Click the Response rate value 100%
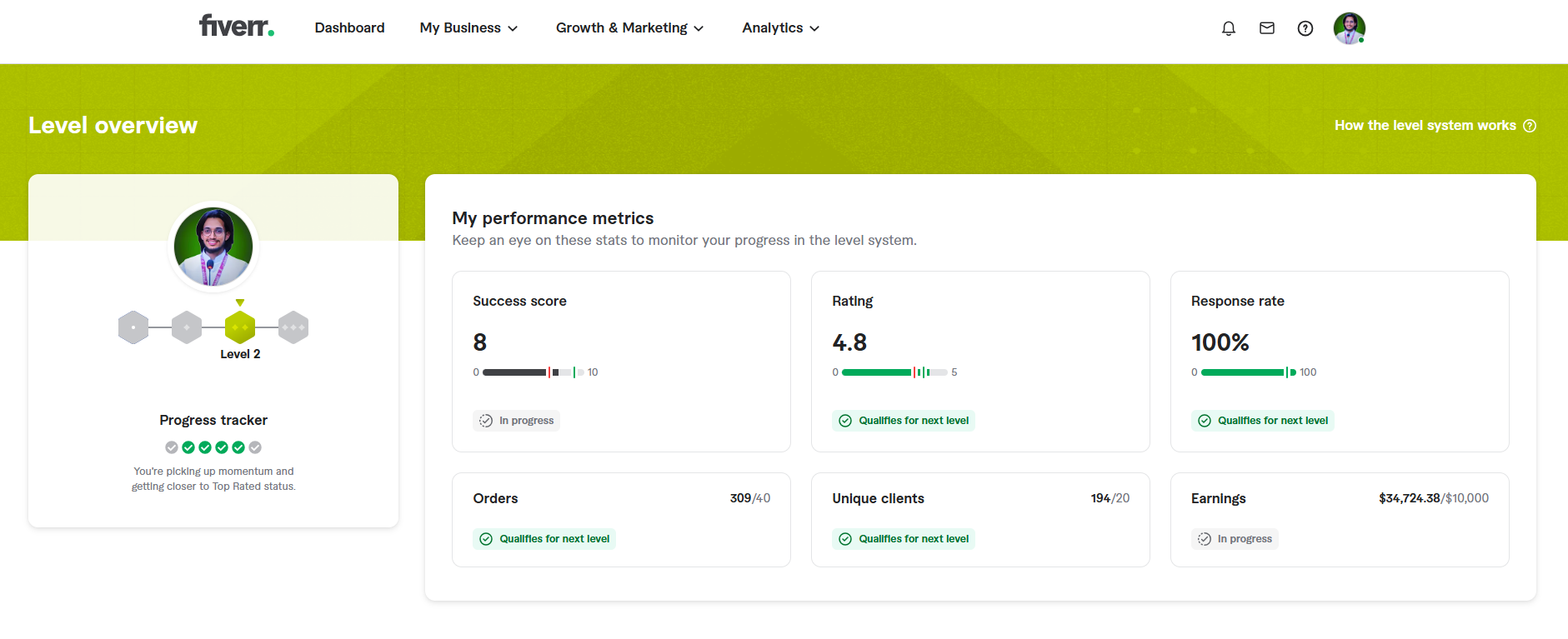1568x639 pixels. pyautogui.click(x=1220, y=342)
